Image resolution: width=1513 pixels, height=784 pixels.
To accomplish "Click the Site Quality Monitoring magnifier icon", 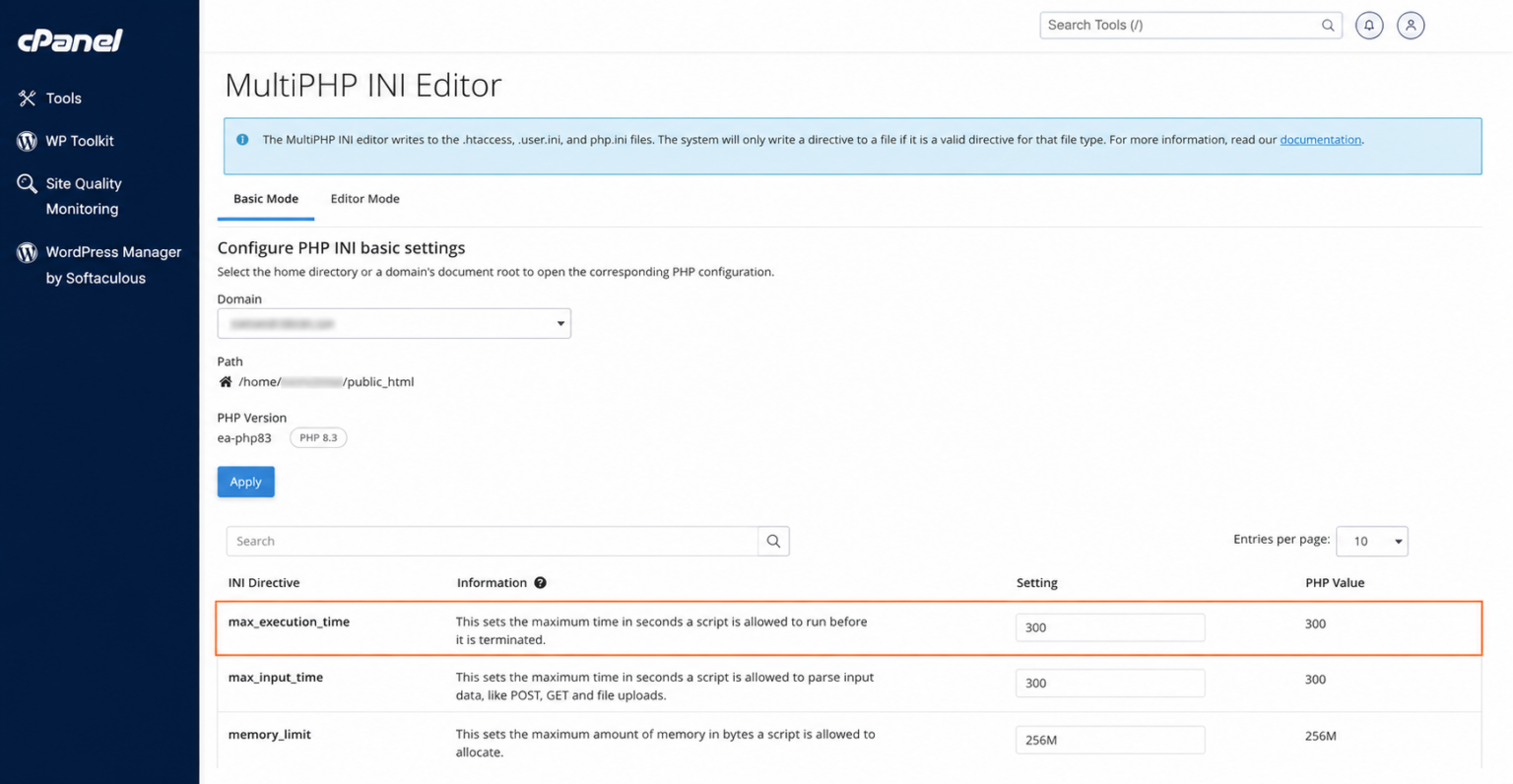I will pyautogui.click(x=27, y=183).
